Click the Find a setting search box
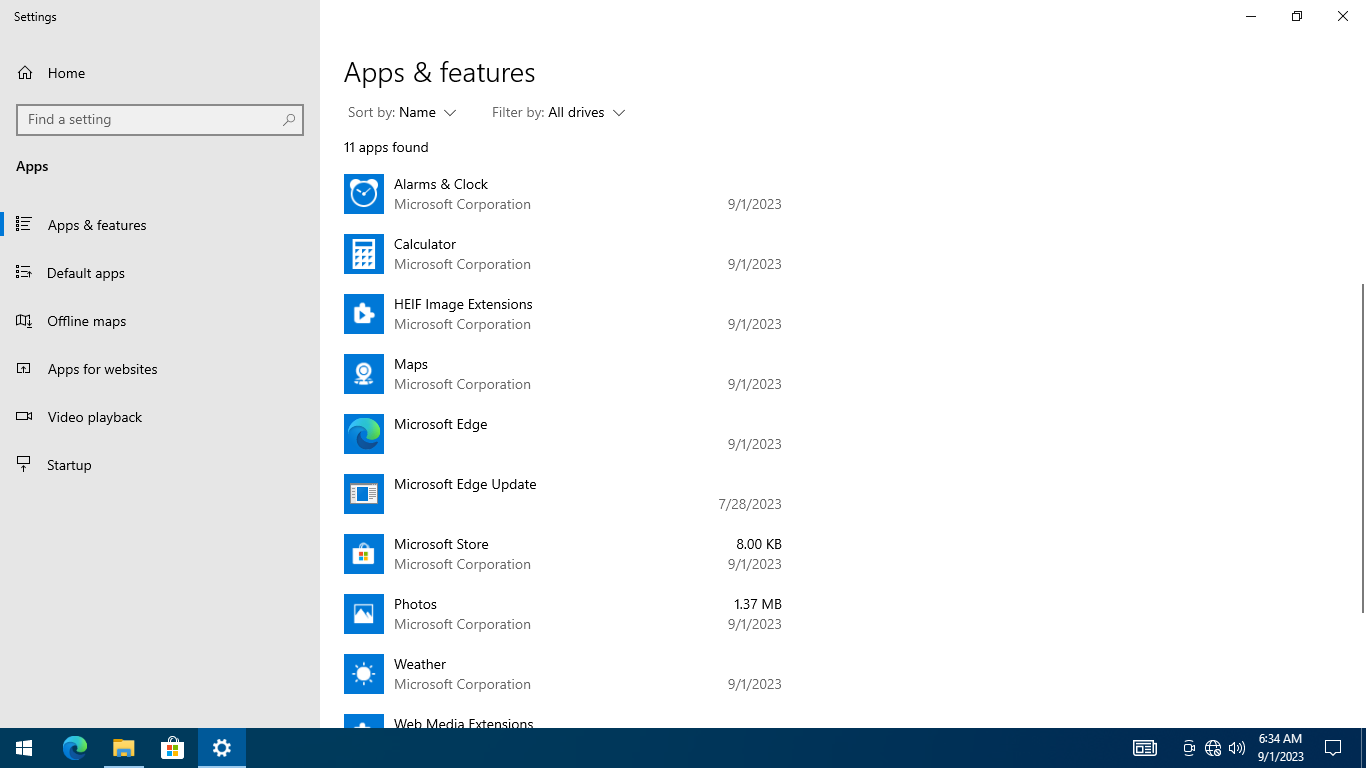Screen dimensions: 1366x768 coord(160,120)
